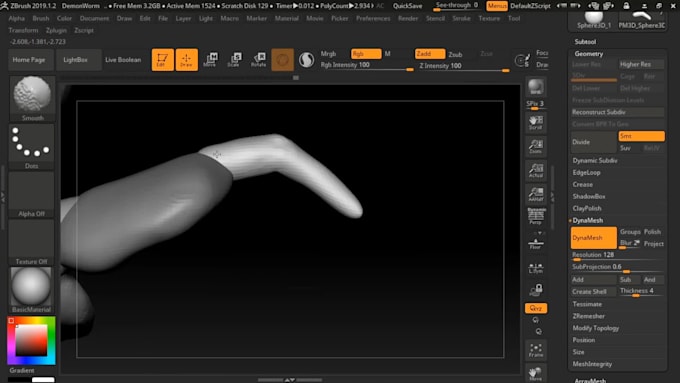This screenshot has height=383, width=680.
Task: Collapse the DynaMesh section header
Action: (x=588, y=220)
